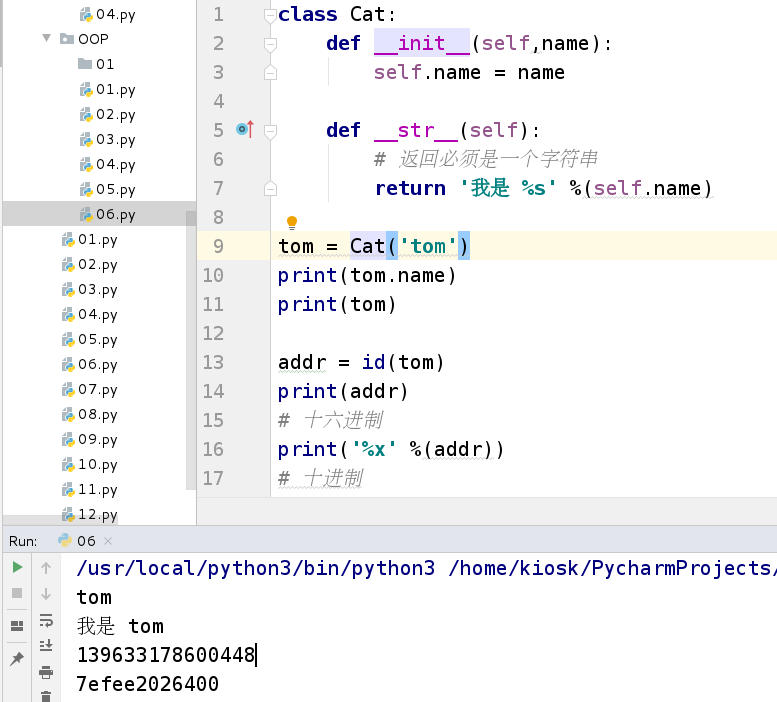Click console output 139633178600448
The width and height of the screenshot is (777, 702).
coord(166,655)
